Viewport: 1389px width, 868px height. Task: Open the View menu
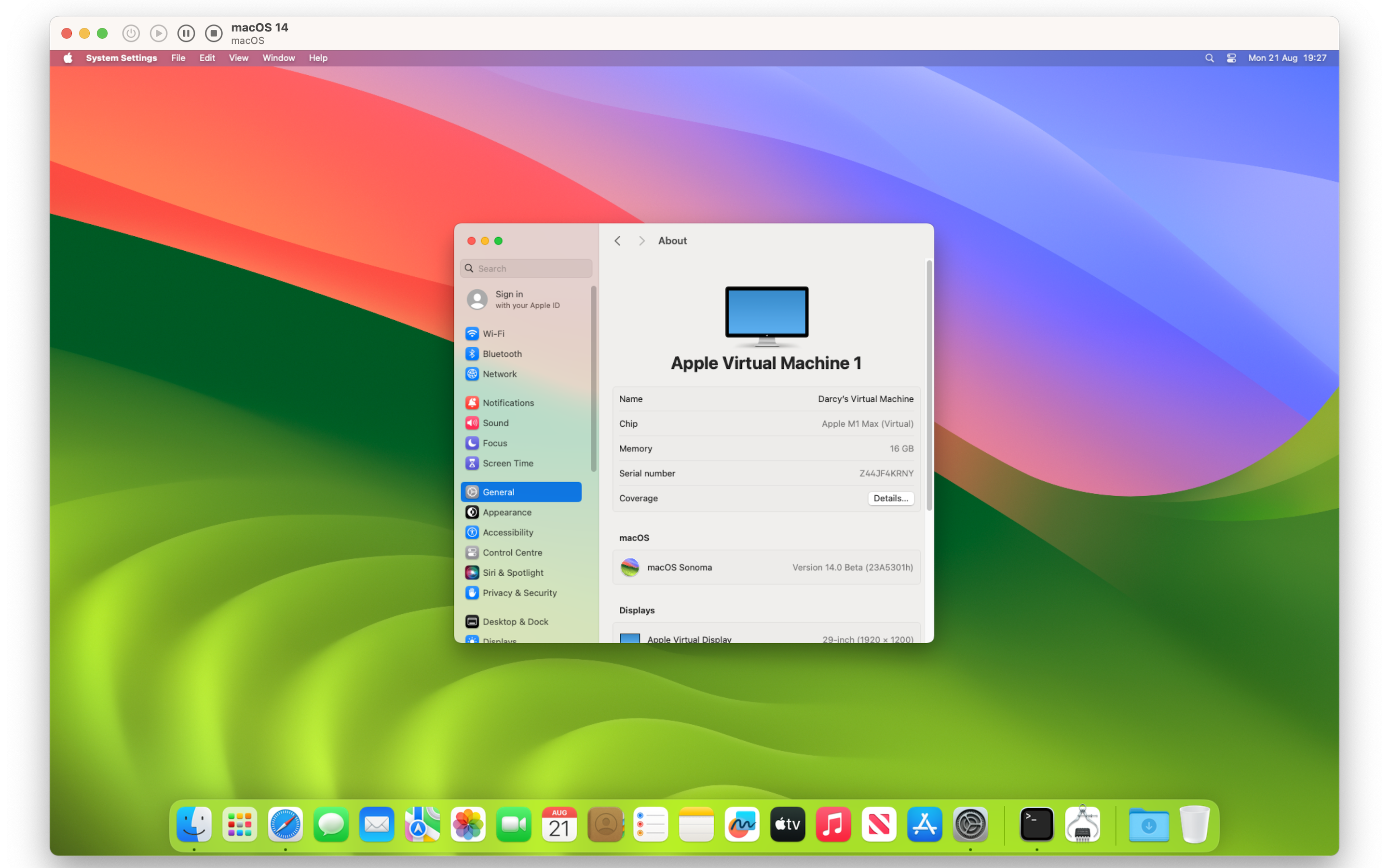click(239, 58)
